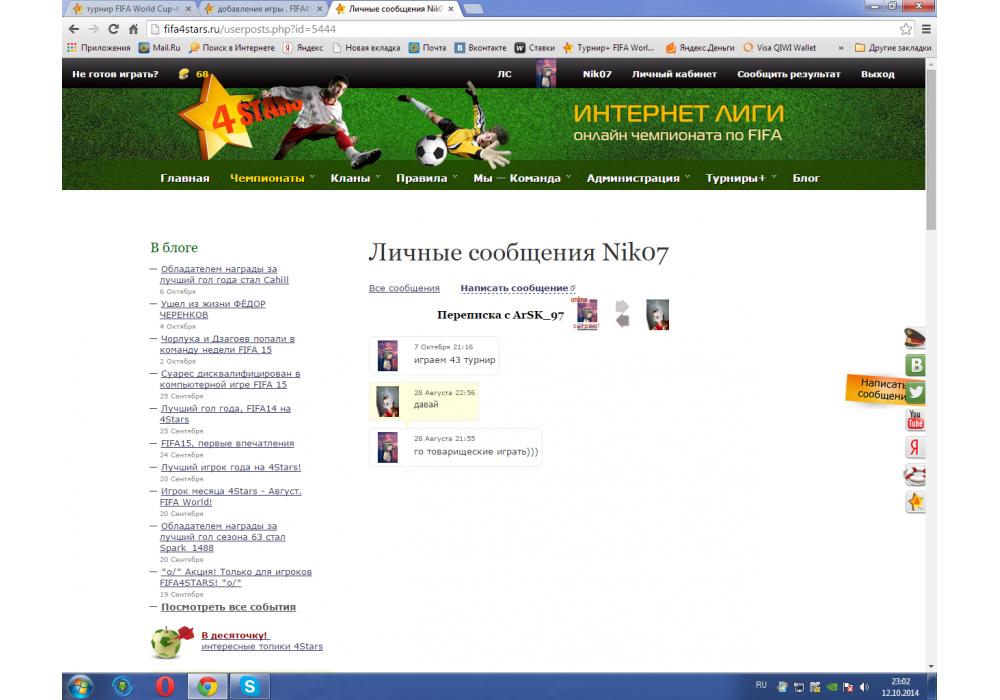Open the Twitter icon in side panel

point(915,393)
